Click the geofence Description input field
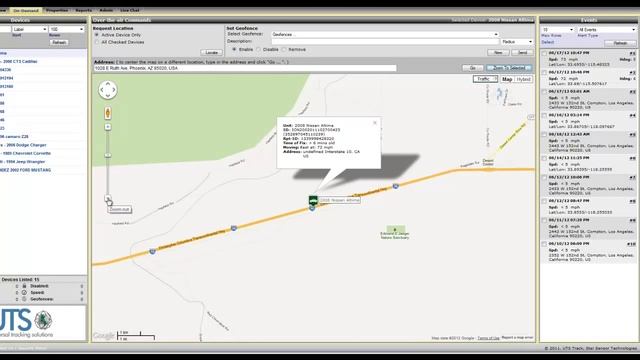 coord(385,42)
